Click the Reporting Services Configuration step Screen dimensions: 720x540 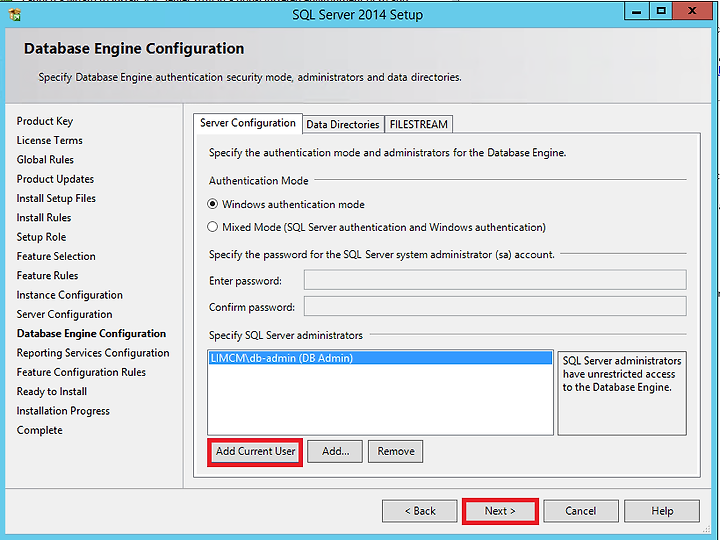[x=93, y=353]
